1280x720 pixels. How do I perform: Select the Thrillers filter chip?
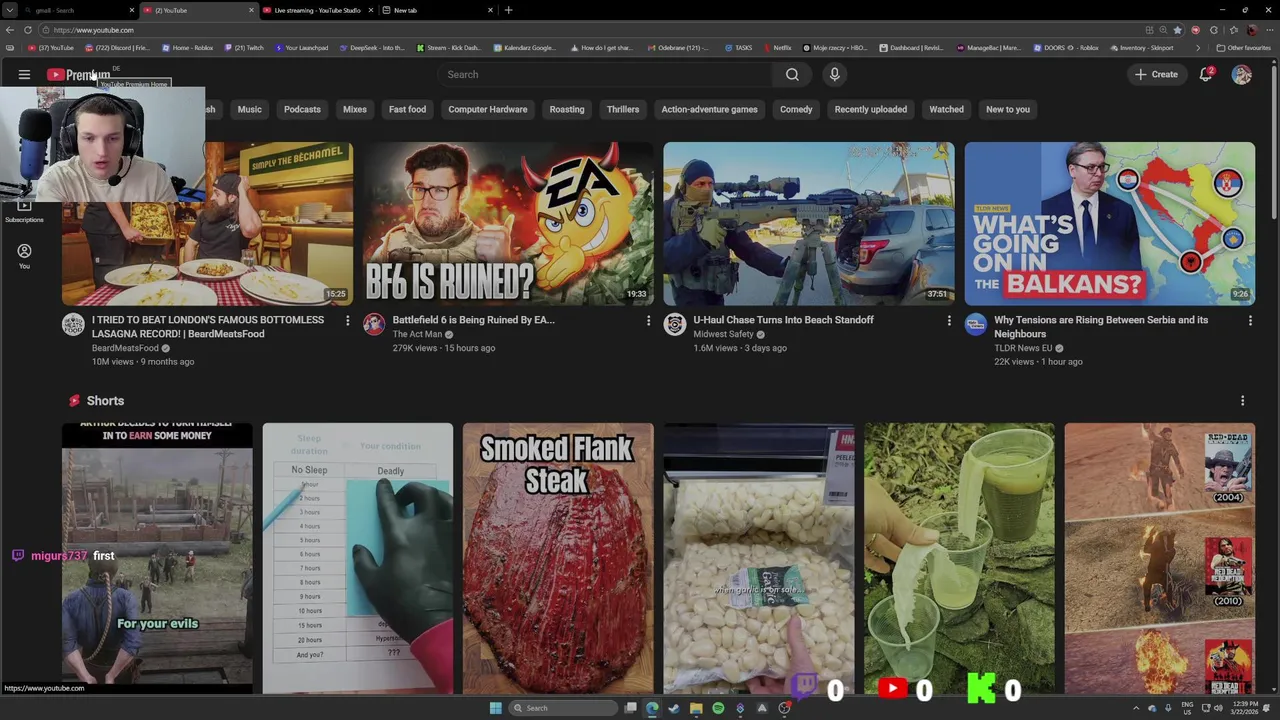[x=622, y=109]
